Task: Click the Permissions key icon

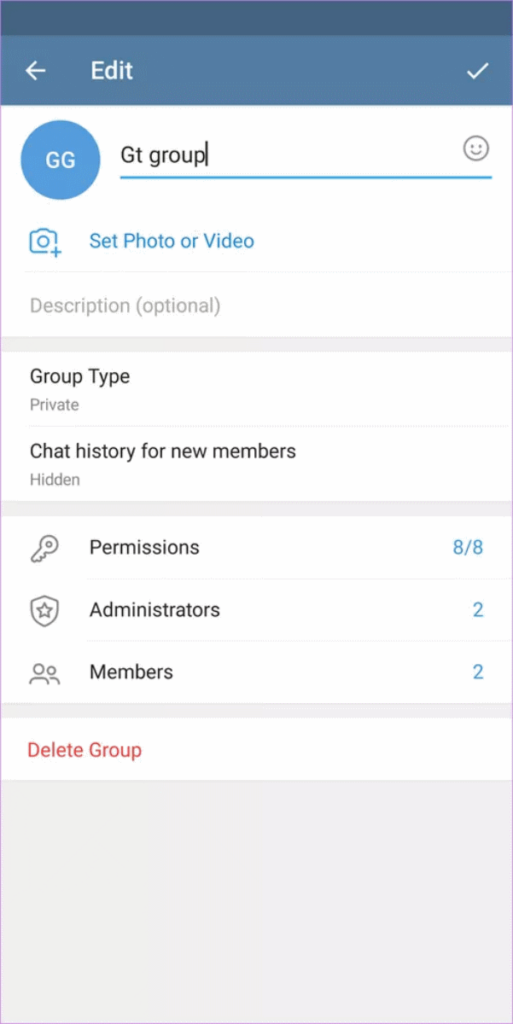Action: (44, 547)
